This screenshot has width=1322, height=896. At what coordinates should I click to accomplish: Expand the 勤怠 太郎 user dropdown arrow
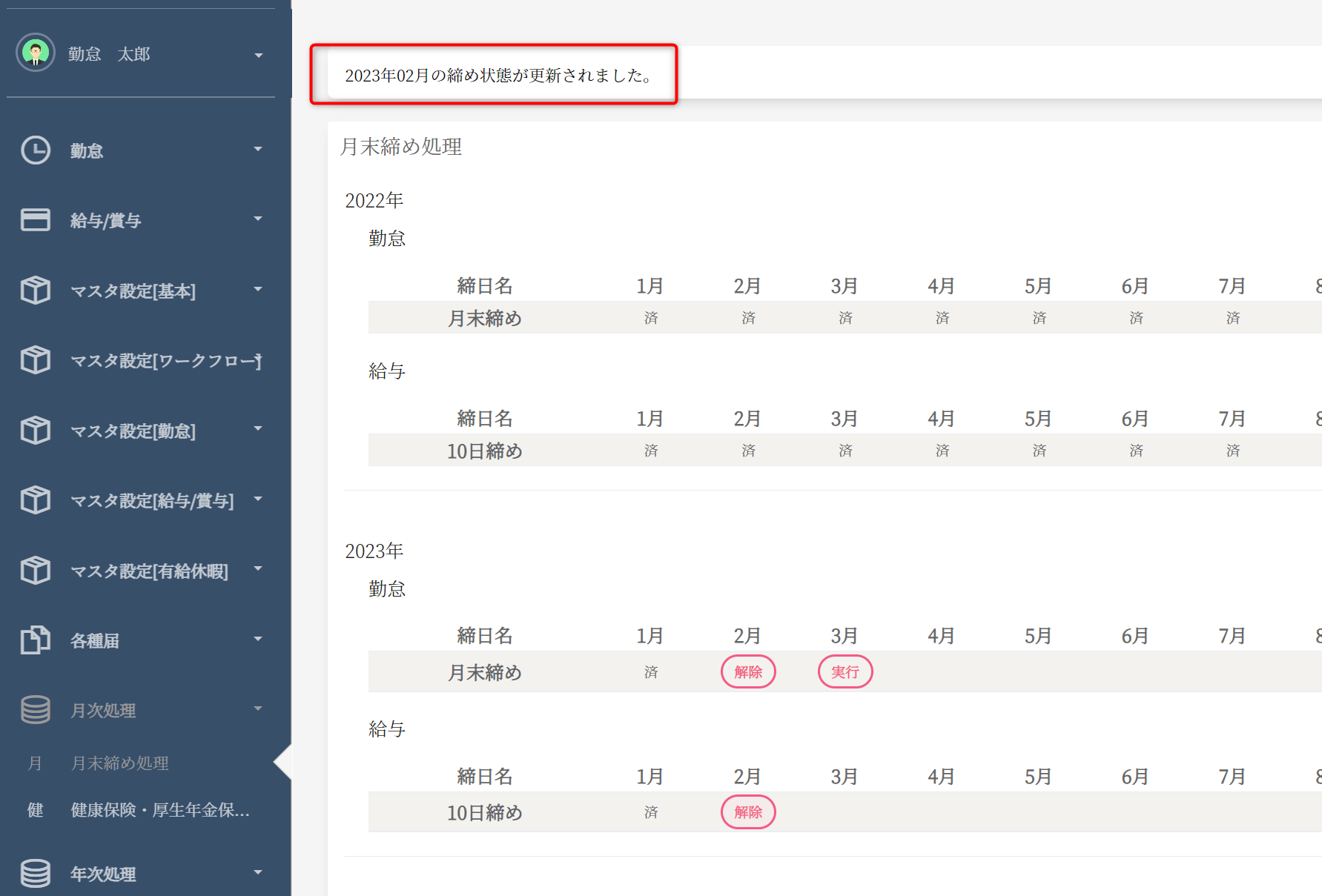point(258,56)
